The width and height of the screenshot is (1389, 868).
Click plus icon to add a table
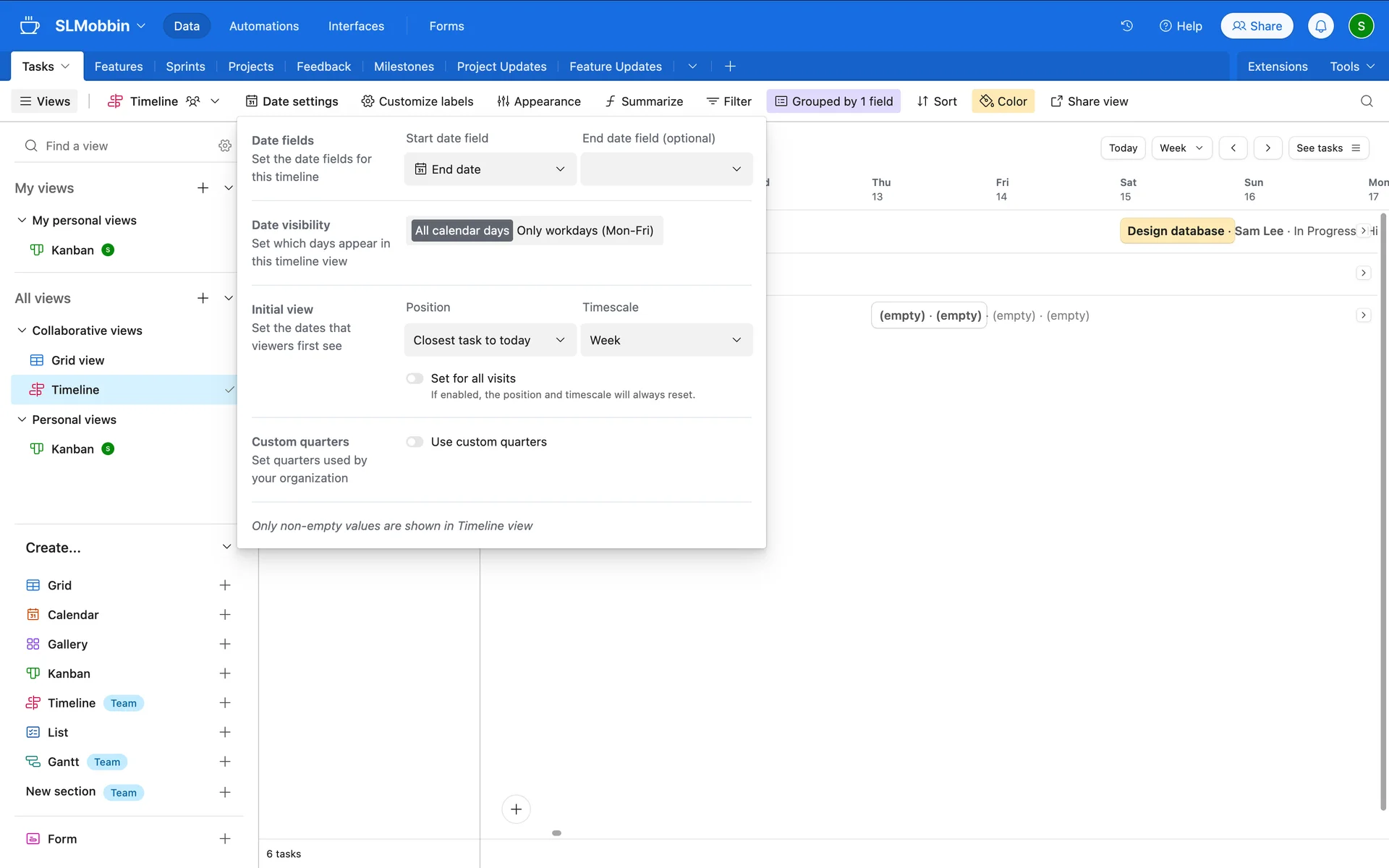point(730,67)
